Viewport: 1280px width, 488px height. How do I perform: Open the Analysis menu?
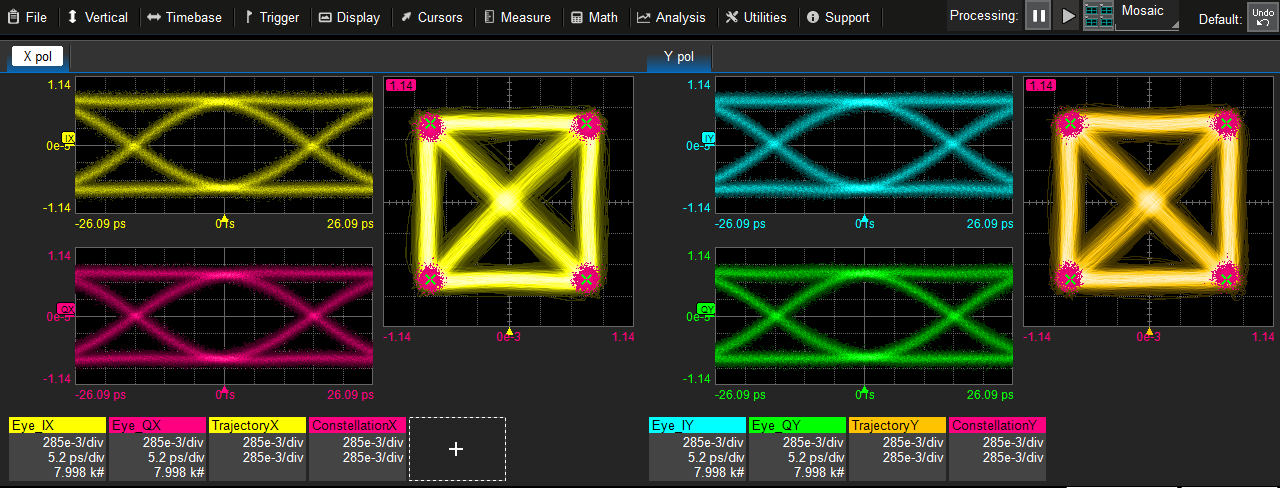point(671,17)
